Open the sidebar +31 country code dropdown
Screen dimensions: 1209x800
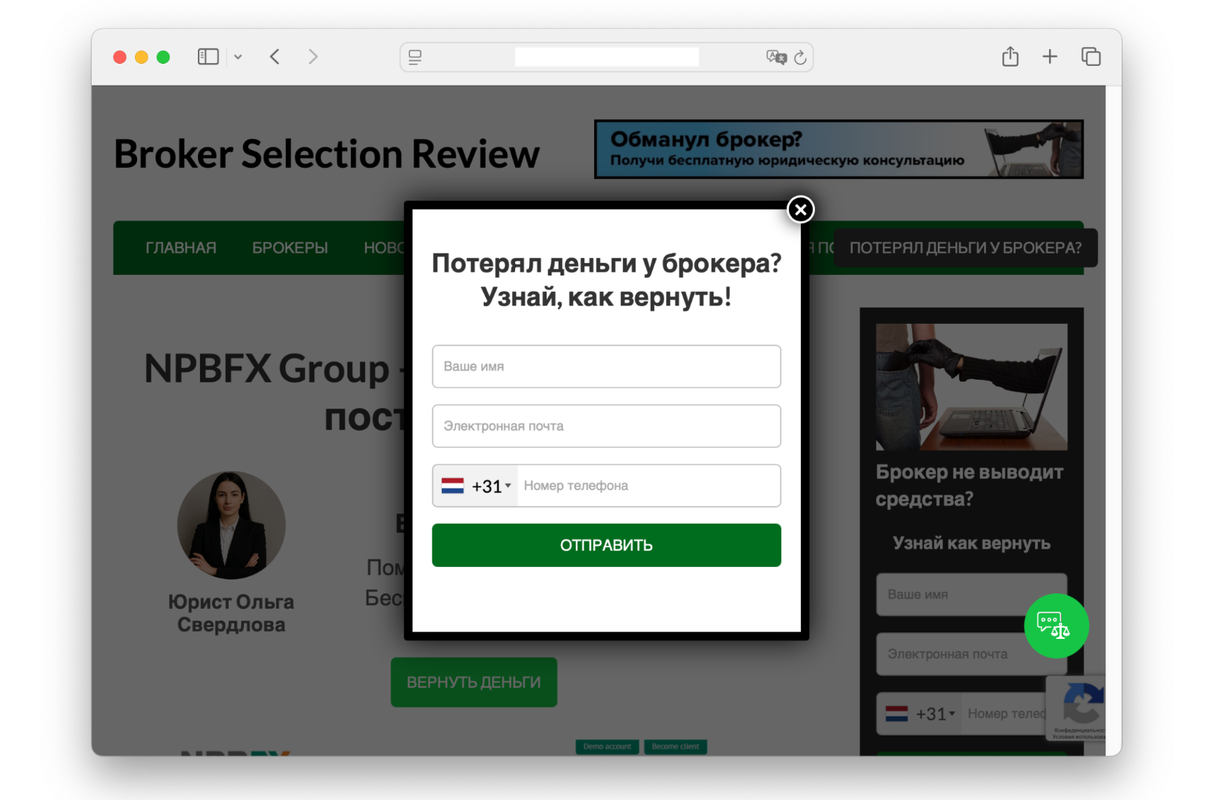[x=920, y=714]
